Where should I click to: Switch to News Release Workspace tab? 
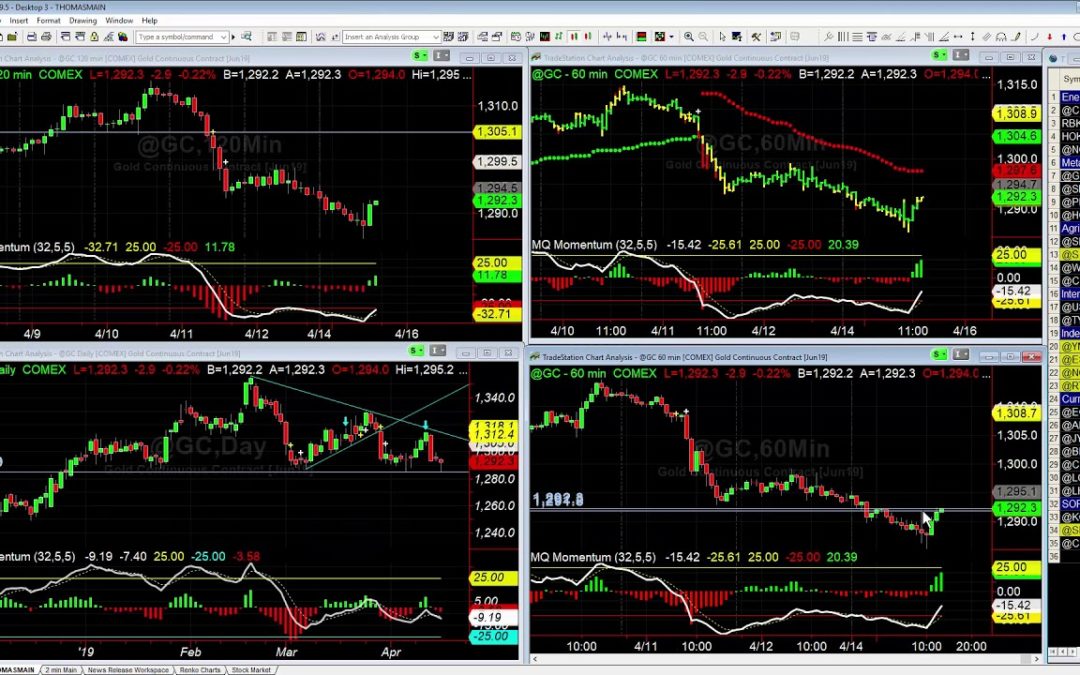coord(128,669)
